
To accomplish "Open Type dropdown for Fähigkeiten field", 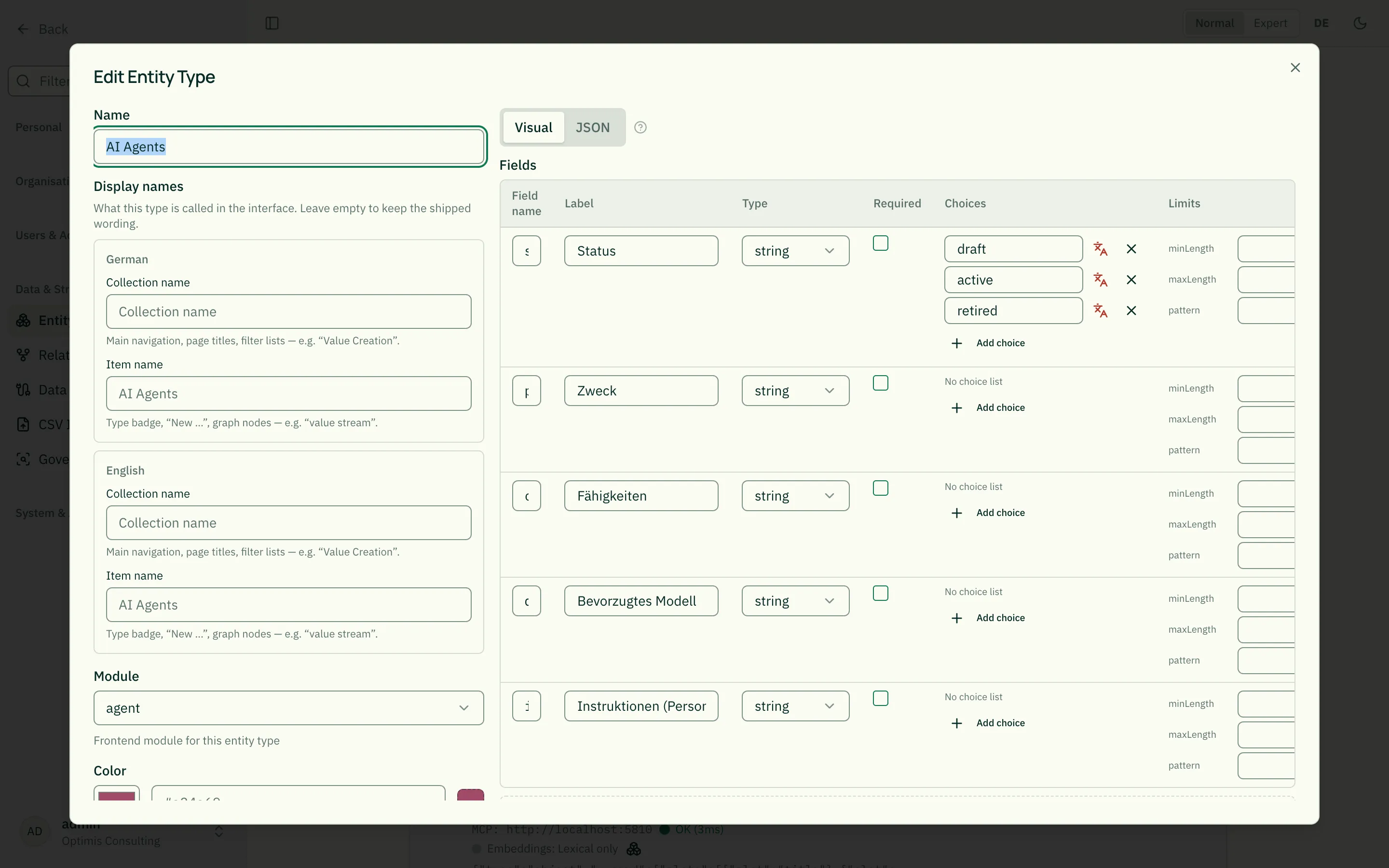I will coord(795,496).
